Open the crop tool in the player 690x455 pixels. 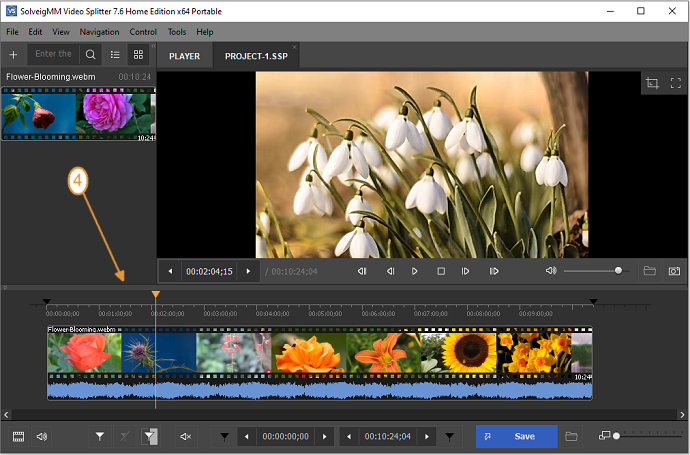pos(652,83)
